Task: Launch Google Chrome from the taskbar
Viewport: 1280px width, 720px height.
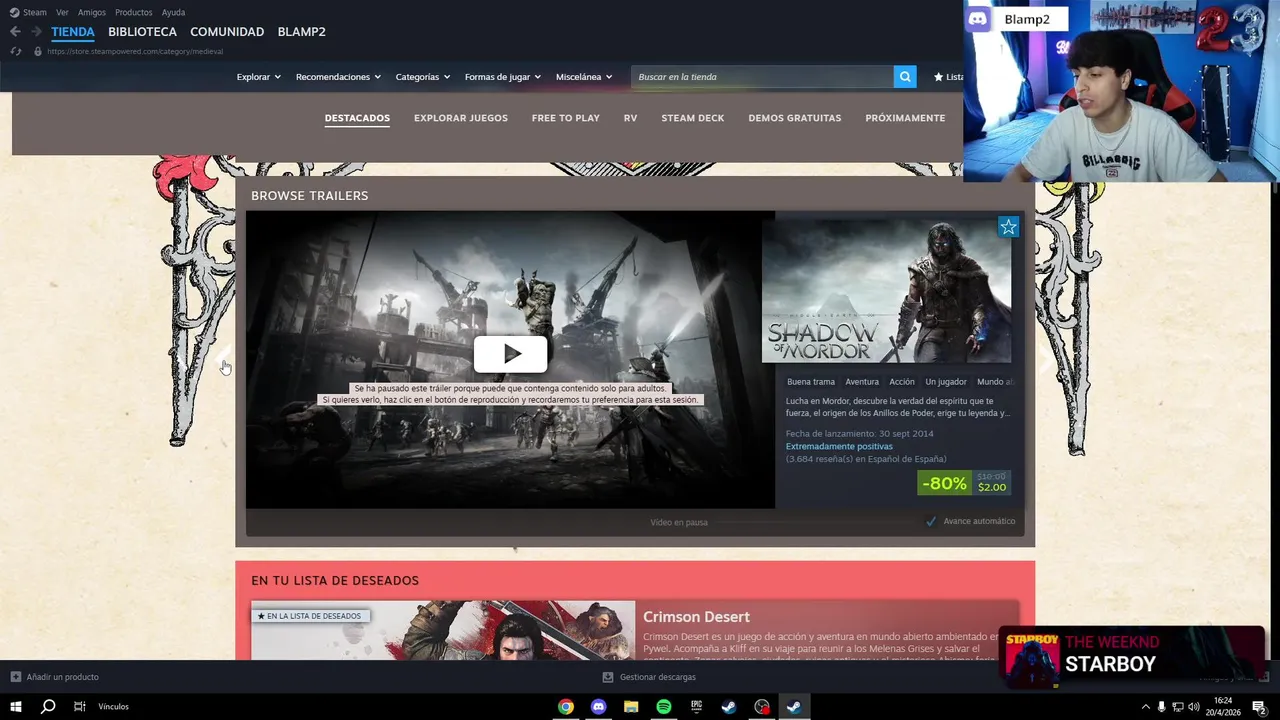Action: pos(566,706)
